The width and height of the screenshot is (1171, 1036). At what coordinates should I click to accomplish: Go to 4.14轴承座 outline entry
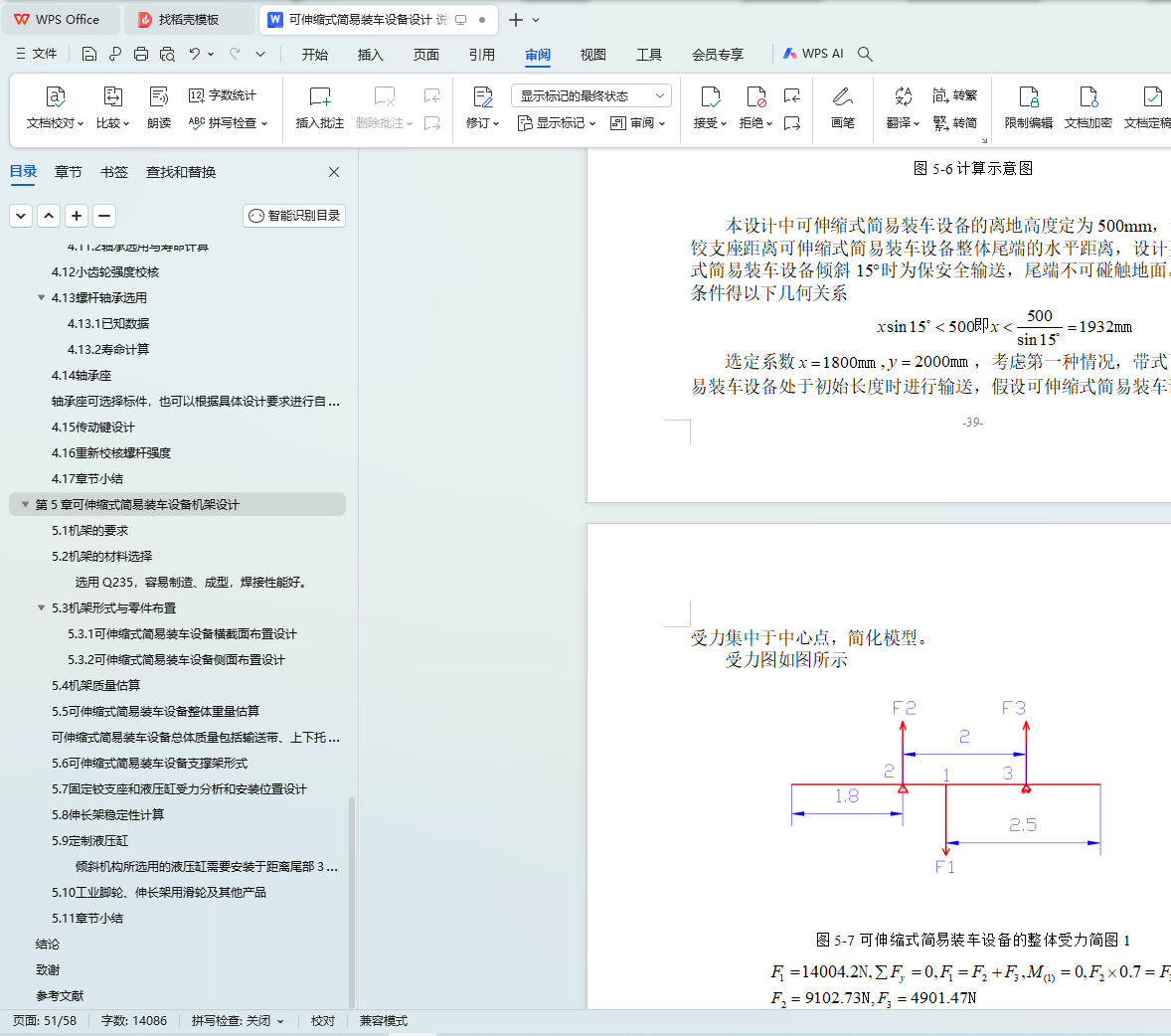[82, 375]
